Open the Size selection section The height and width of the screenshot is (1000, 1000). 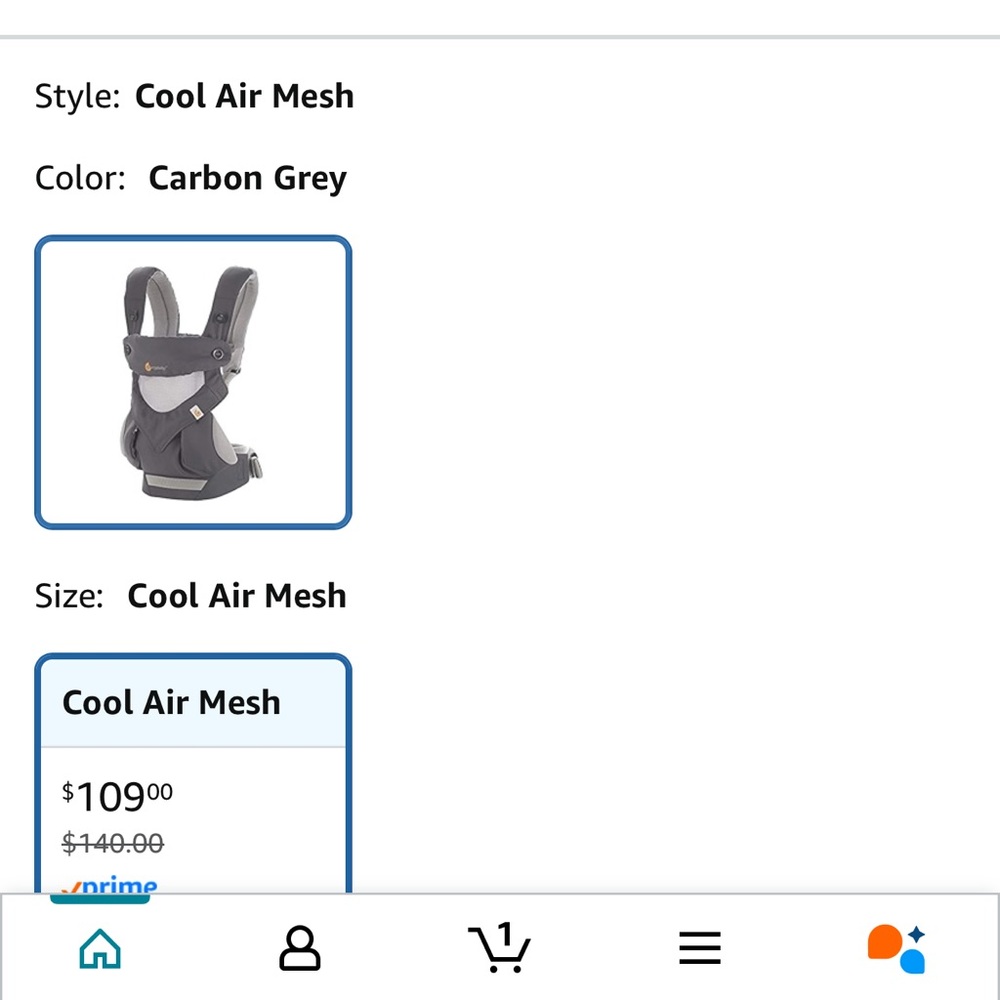(190, 595)
